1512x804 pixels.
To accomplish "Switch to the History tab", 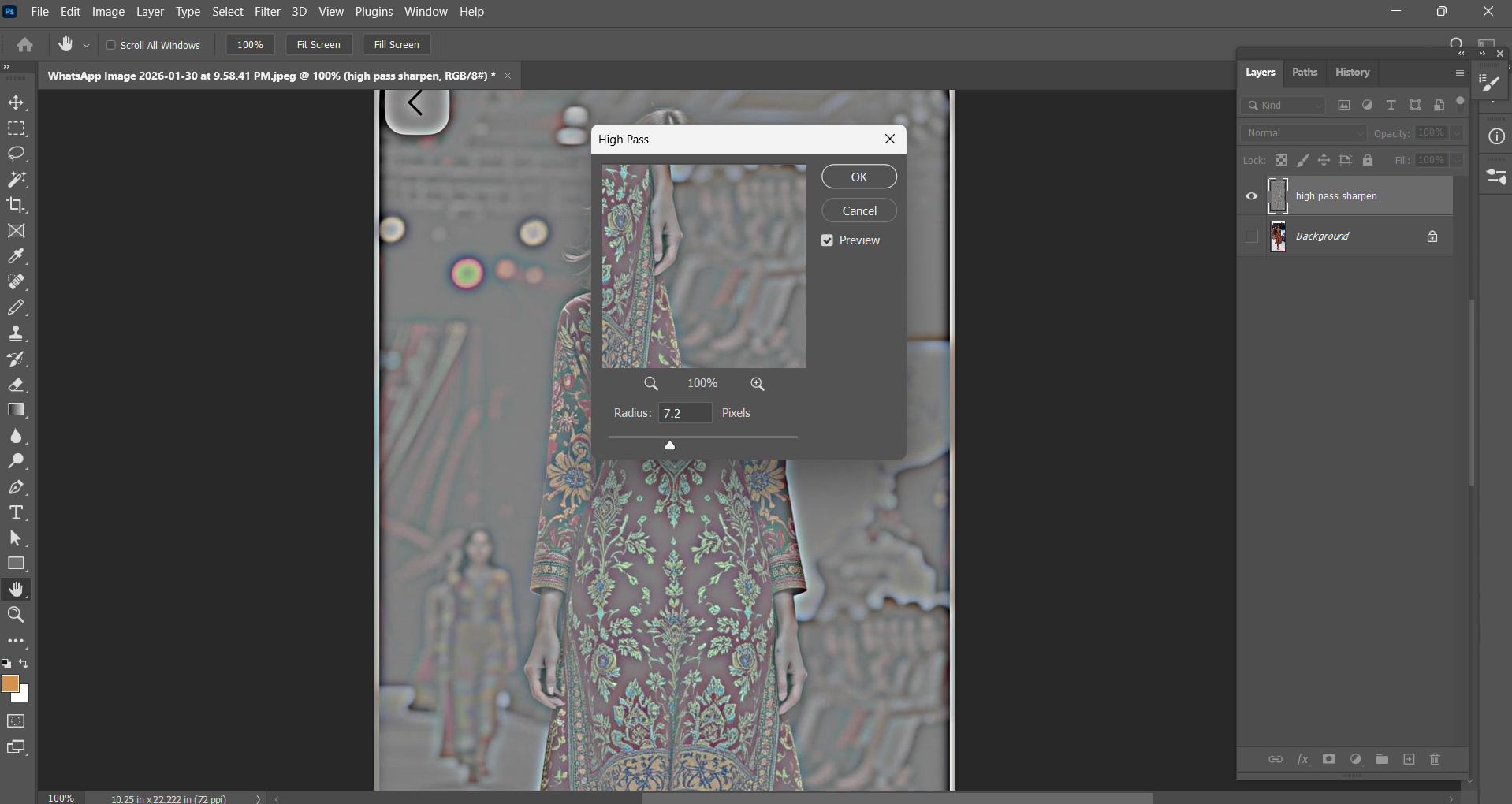I will [1352, 73].
